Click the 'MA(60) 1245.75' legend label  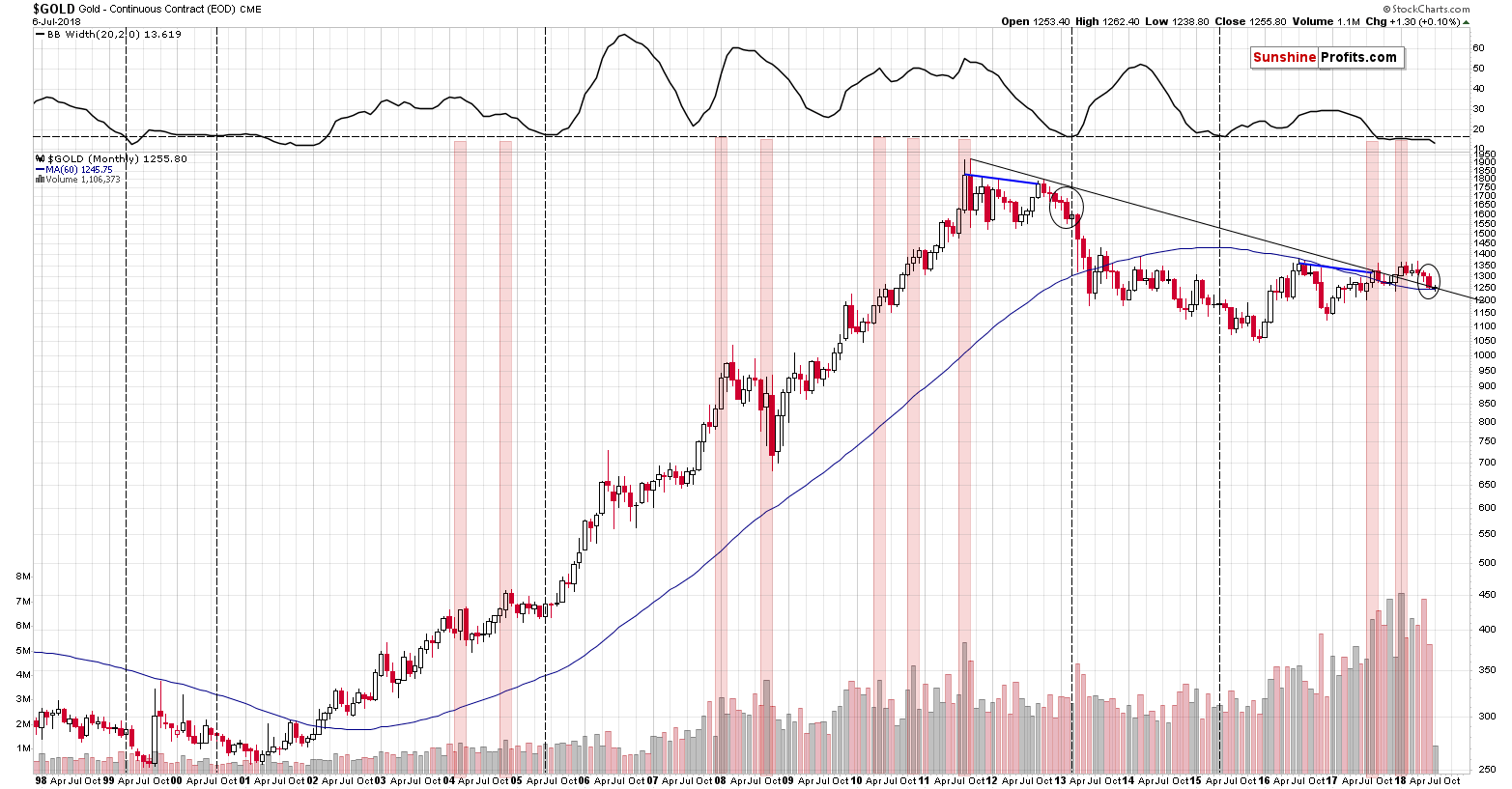[79, 169]
